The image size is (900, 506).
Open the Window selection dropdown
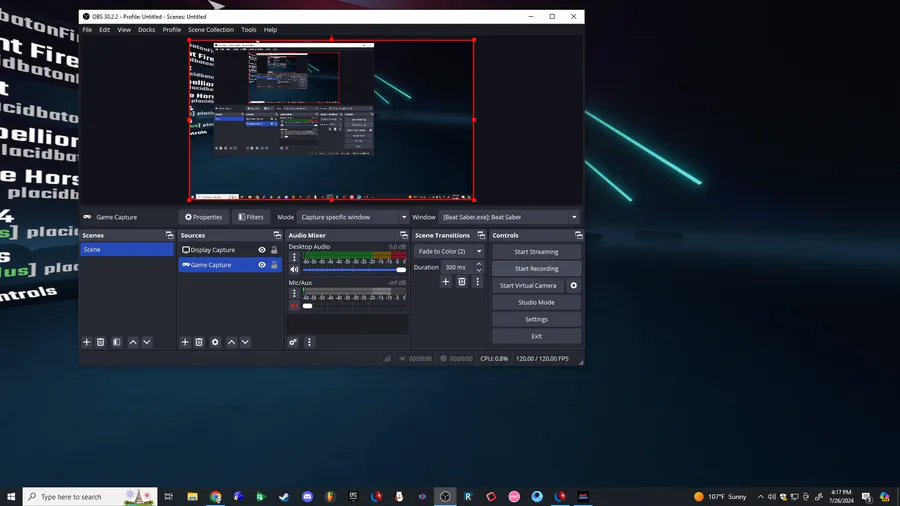tap(509, 217)
